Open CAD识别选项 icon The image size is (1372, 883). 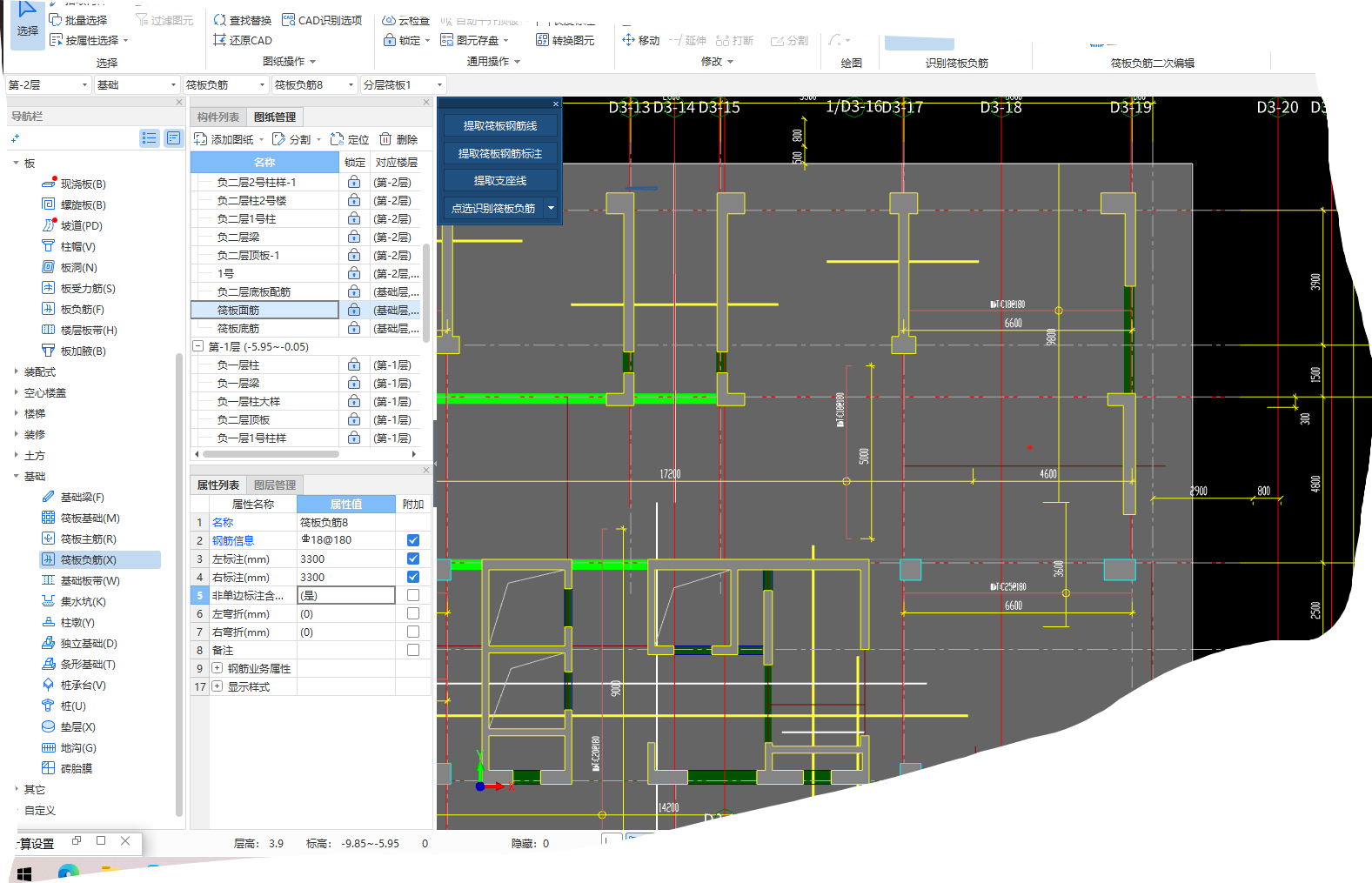pos(288,20)
